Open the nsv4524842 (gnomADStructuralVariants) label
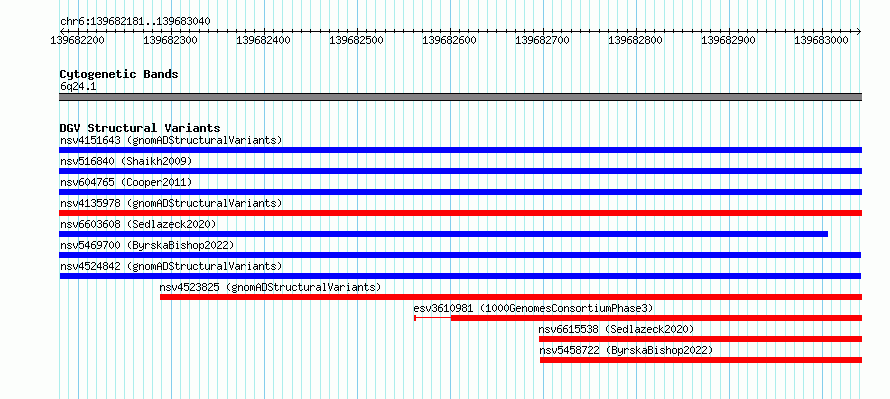890x399 pixels. tap(171, 266)
